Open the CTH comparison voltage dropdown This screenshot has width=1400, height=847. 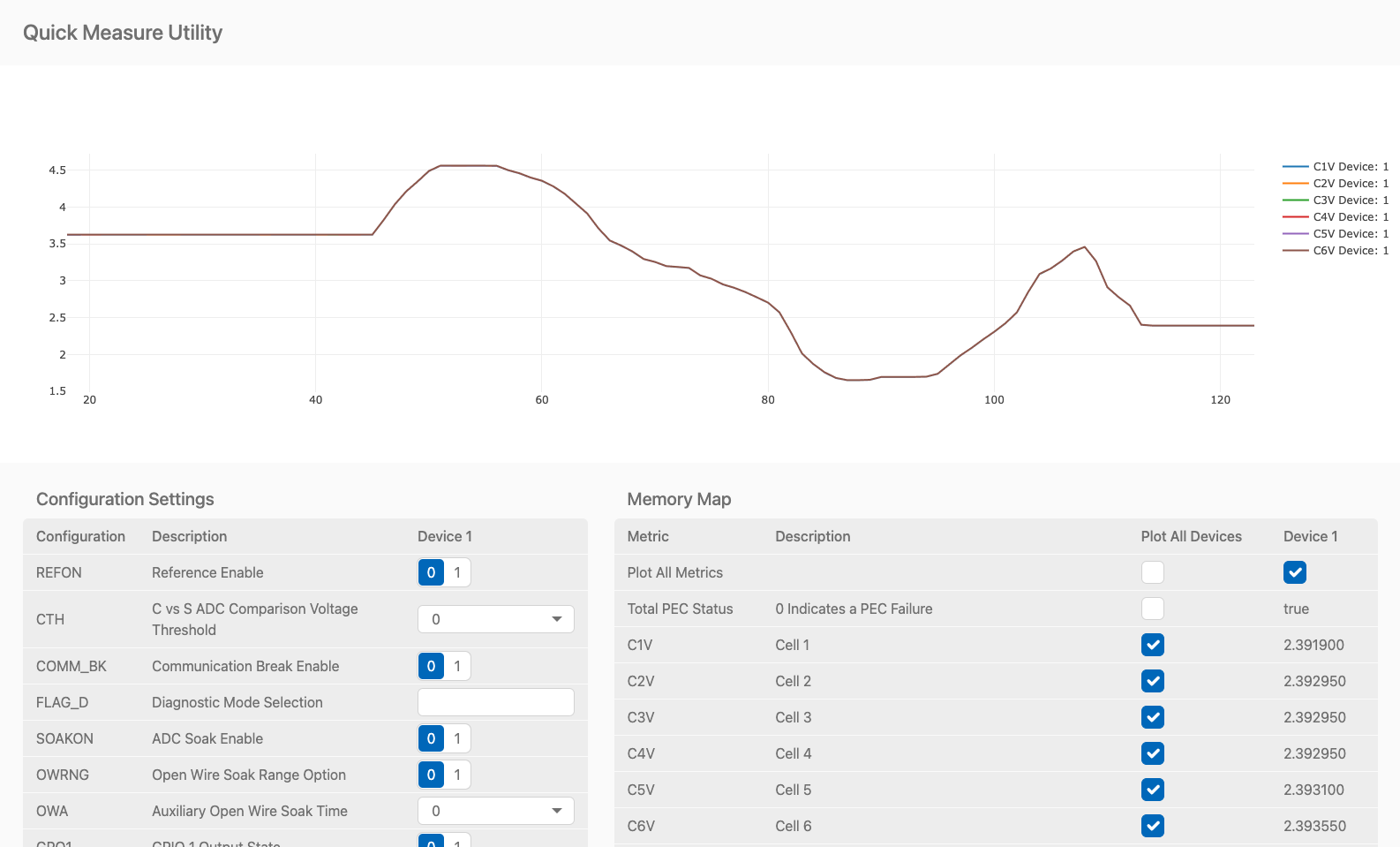[x=495, y=619]
